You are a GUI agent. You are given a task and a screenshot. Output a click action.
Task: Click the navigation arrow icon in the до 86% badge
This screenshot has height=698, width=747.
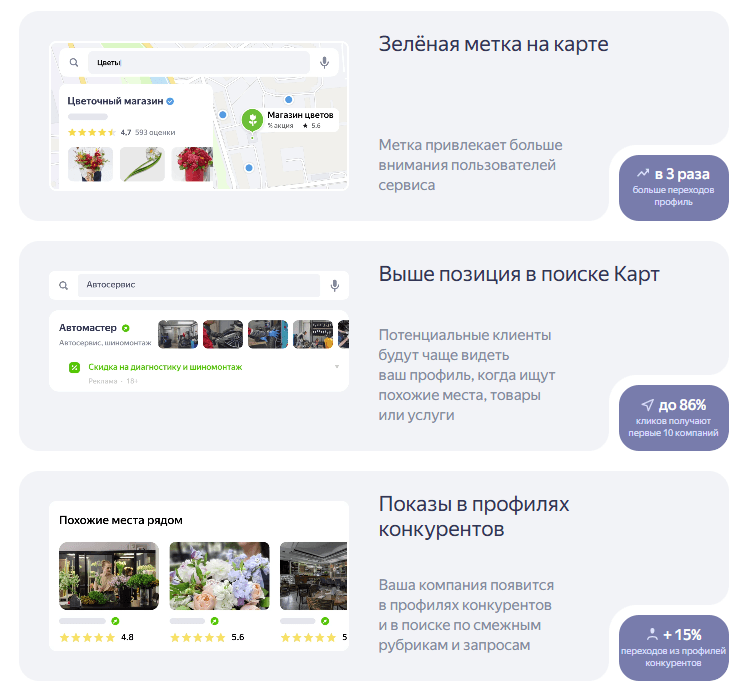click(x=647, y=405)
